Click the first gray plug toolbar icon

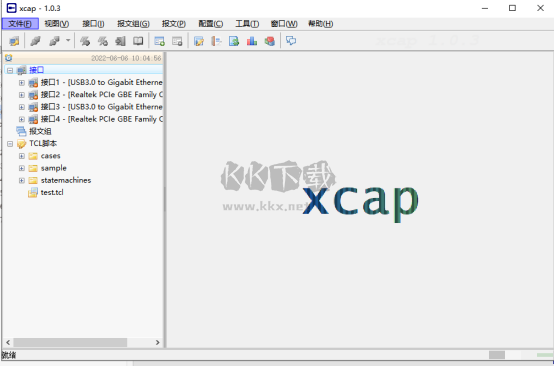35,41
